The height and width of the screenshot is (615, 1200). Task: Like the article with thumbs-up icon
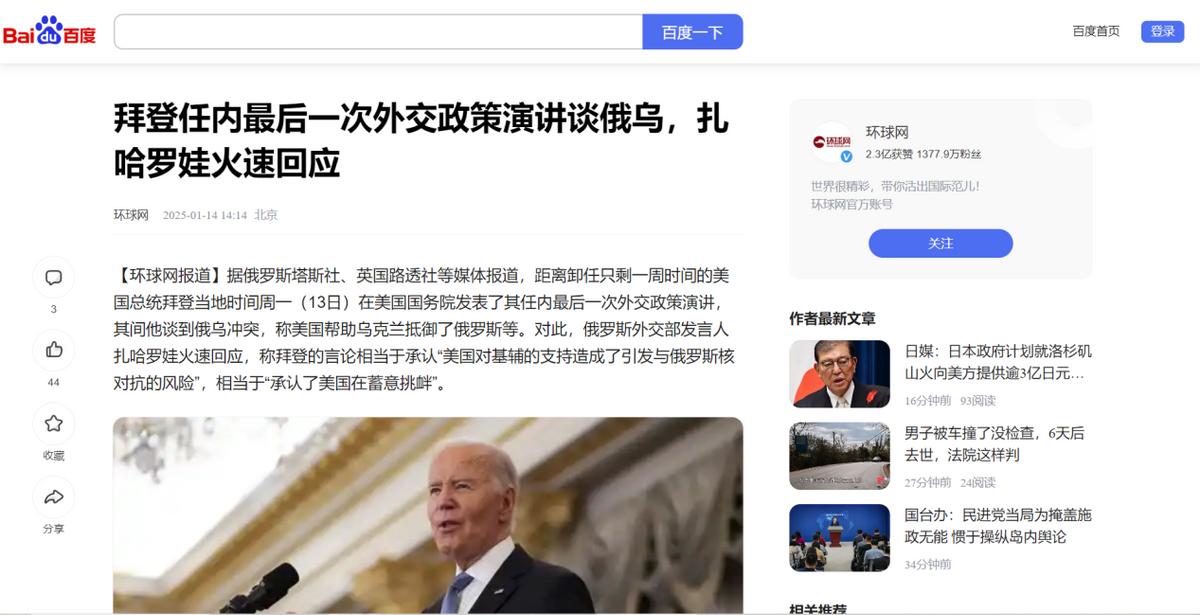[x=54, y=350]
